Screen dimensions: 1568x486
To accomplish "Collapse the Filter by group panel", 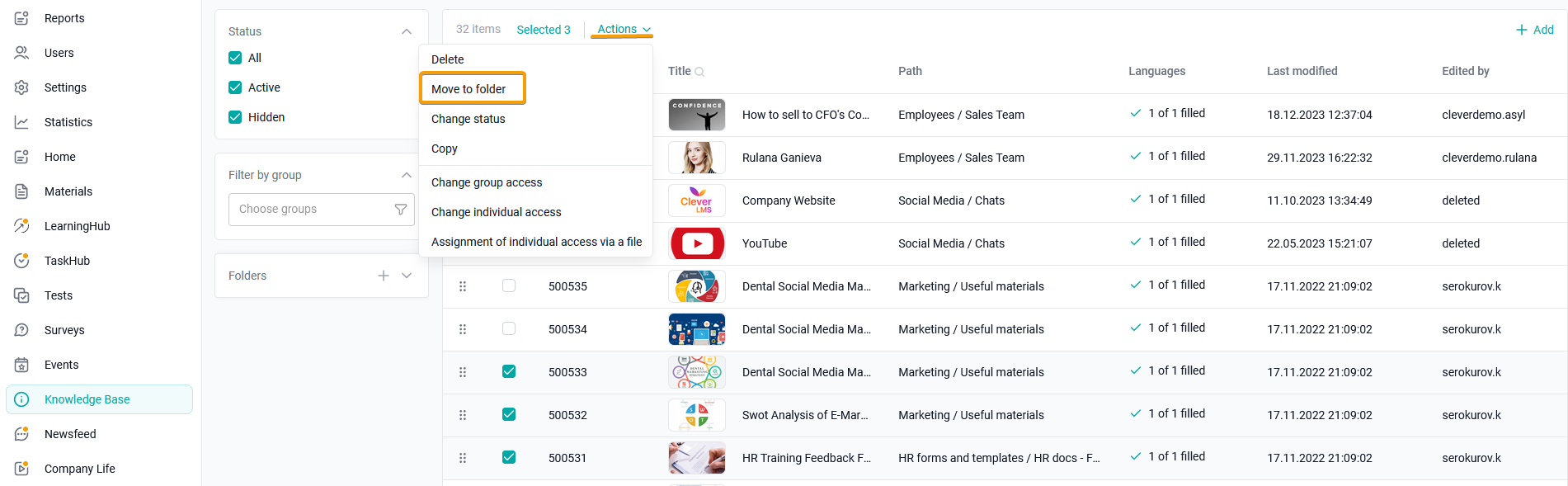I will coord(407,175).
